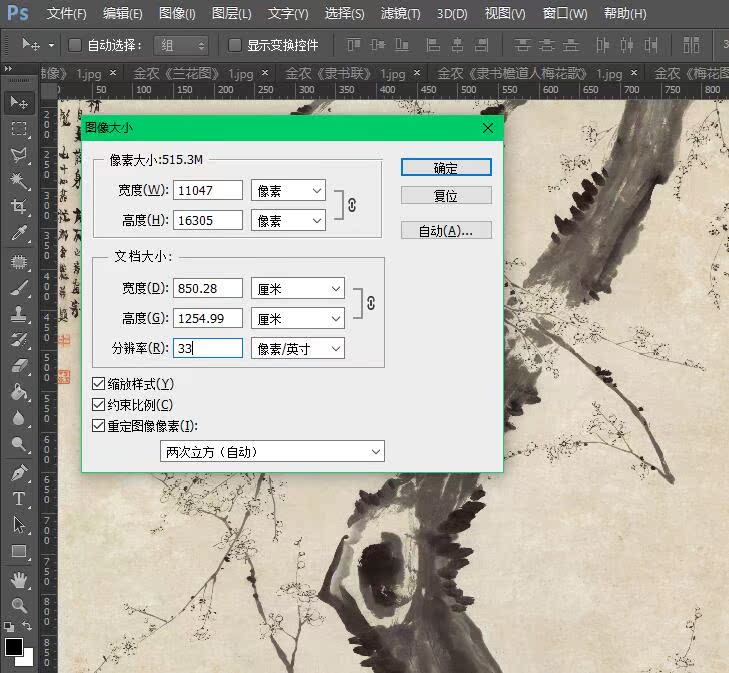
Task: Swap foreground and background colors
Action: click(x=27, y=626)
